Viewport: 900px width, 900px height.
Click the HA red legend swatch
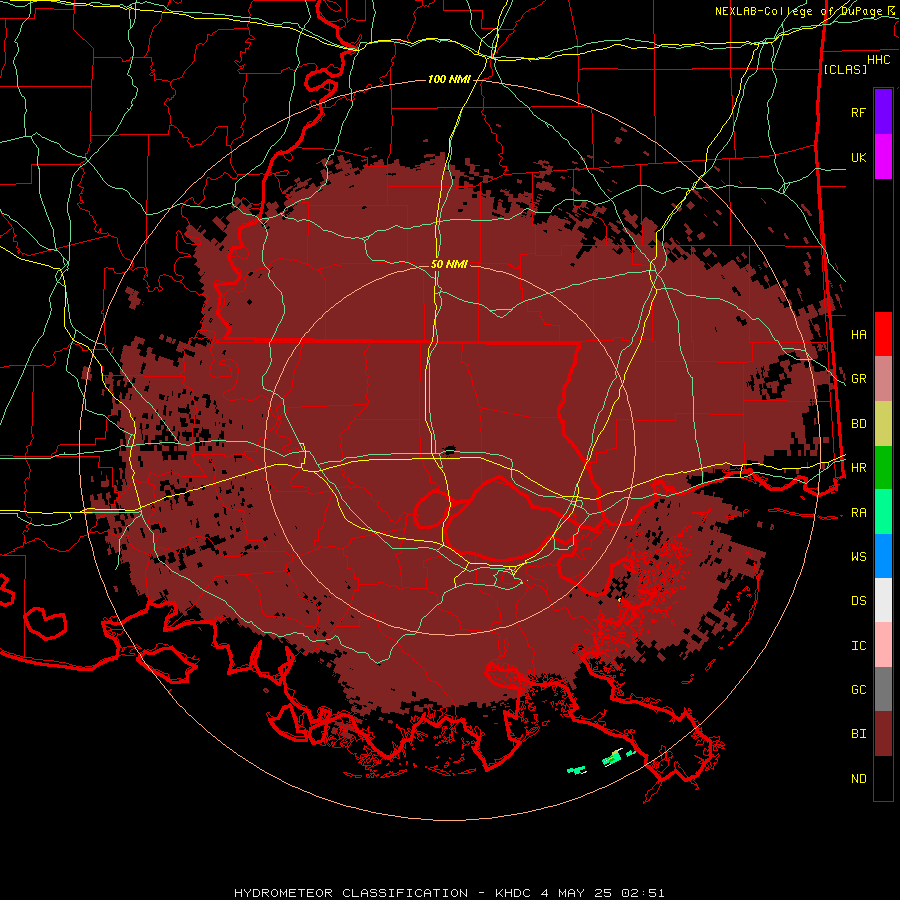tap(883, 334)
